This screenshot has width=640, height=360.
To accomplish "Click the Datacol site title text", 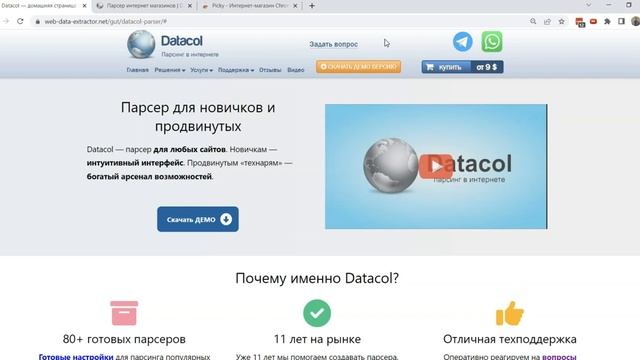I will pos(182,41).
